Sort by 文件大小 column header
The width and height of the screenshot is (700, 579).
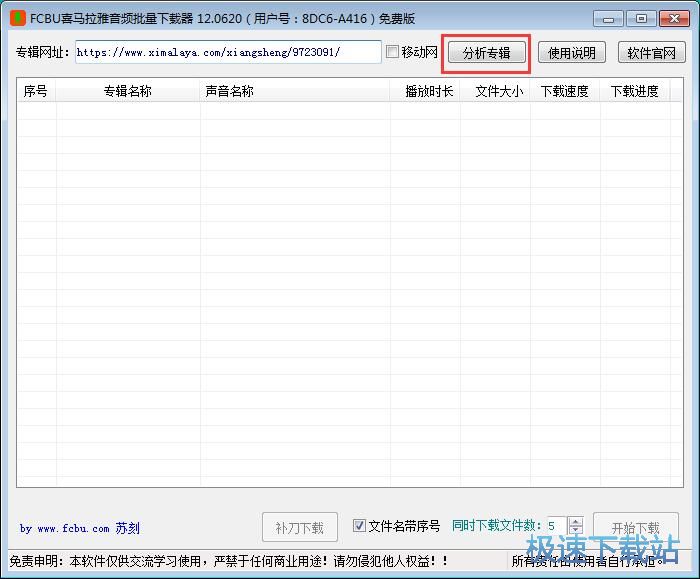pos(495,91)
